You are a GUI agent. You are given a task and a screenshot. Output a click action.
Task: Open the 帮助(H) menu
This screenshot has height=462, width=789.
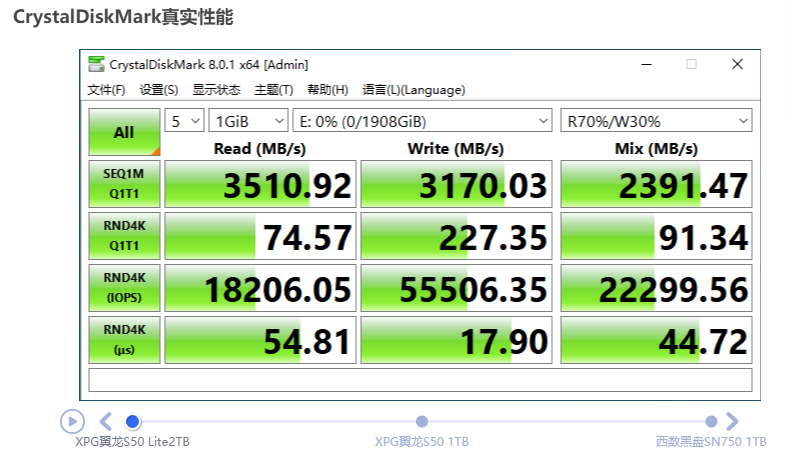point(328,90)
